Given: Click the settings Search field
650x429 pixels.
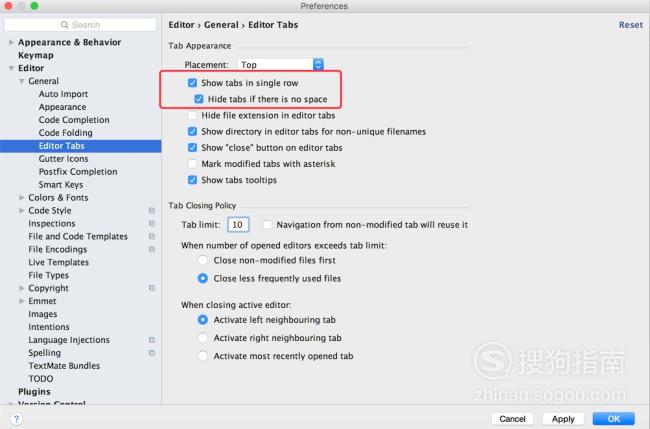Looking at the screenshot, I should coord(80,25).
